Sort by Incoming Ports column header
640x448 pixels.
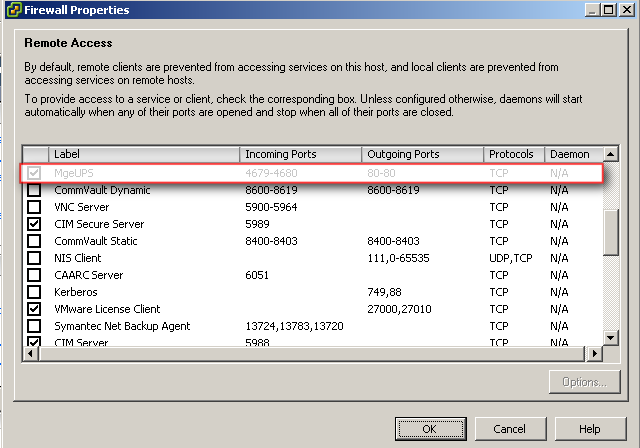point(301,154)
